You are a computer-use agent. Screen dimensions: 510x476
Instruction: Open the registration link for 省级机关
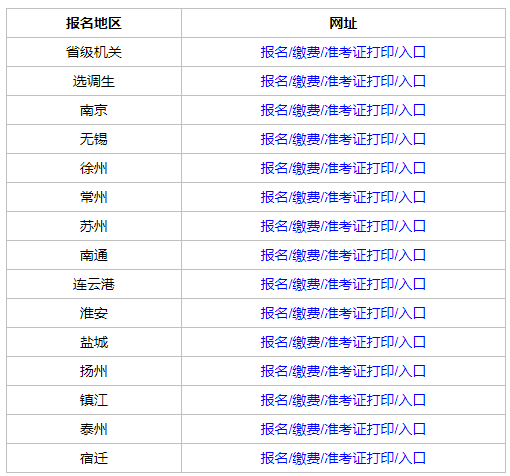[x=343, y=52]
